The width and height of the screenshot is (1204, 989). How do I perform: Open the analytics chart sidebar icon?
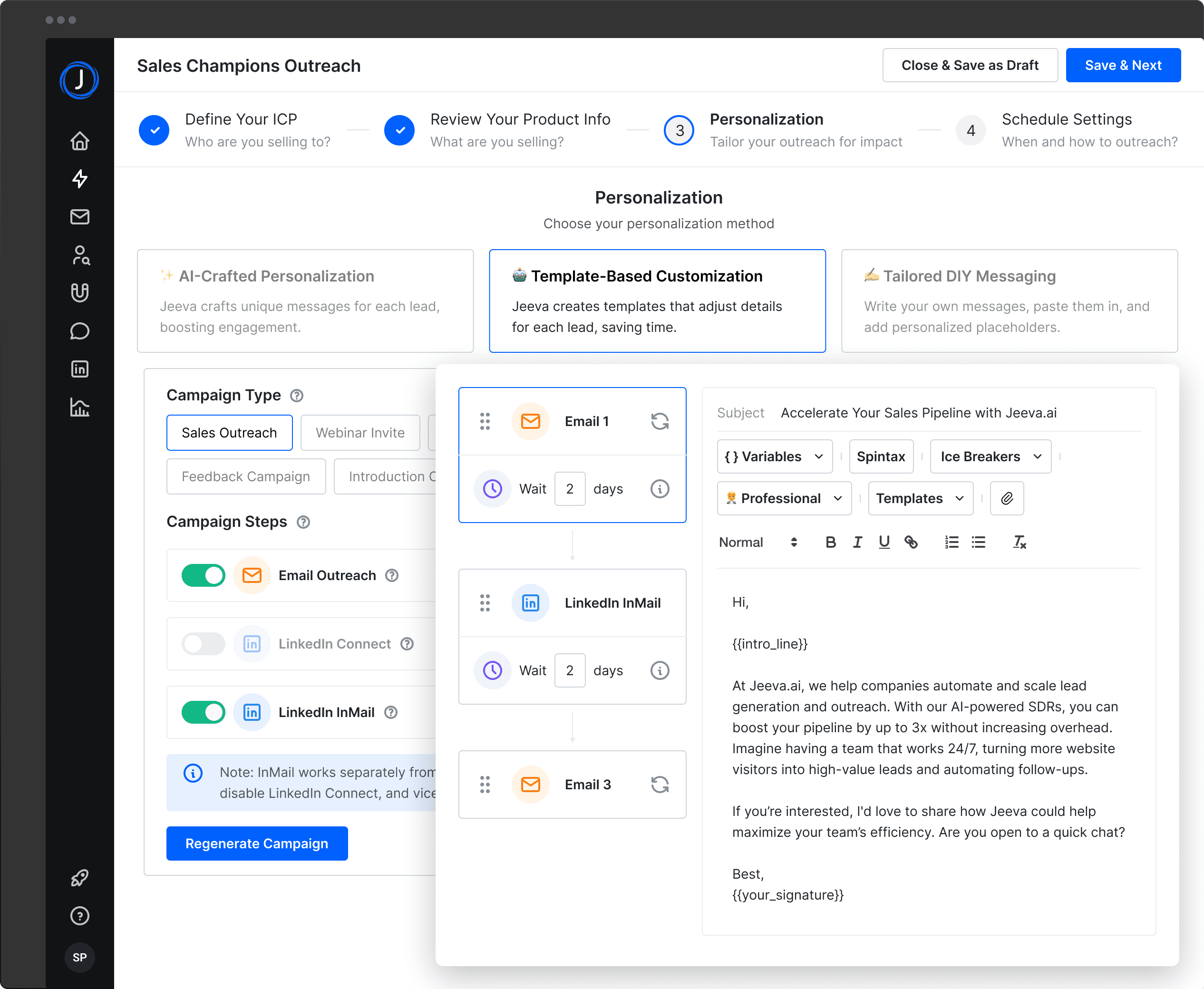[x=80, y=407]
